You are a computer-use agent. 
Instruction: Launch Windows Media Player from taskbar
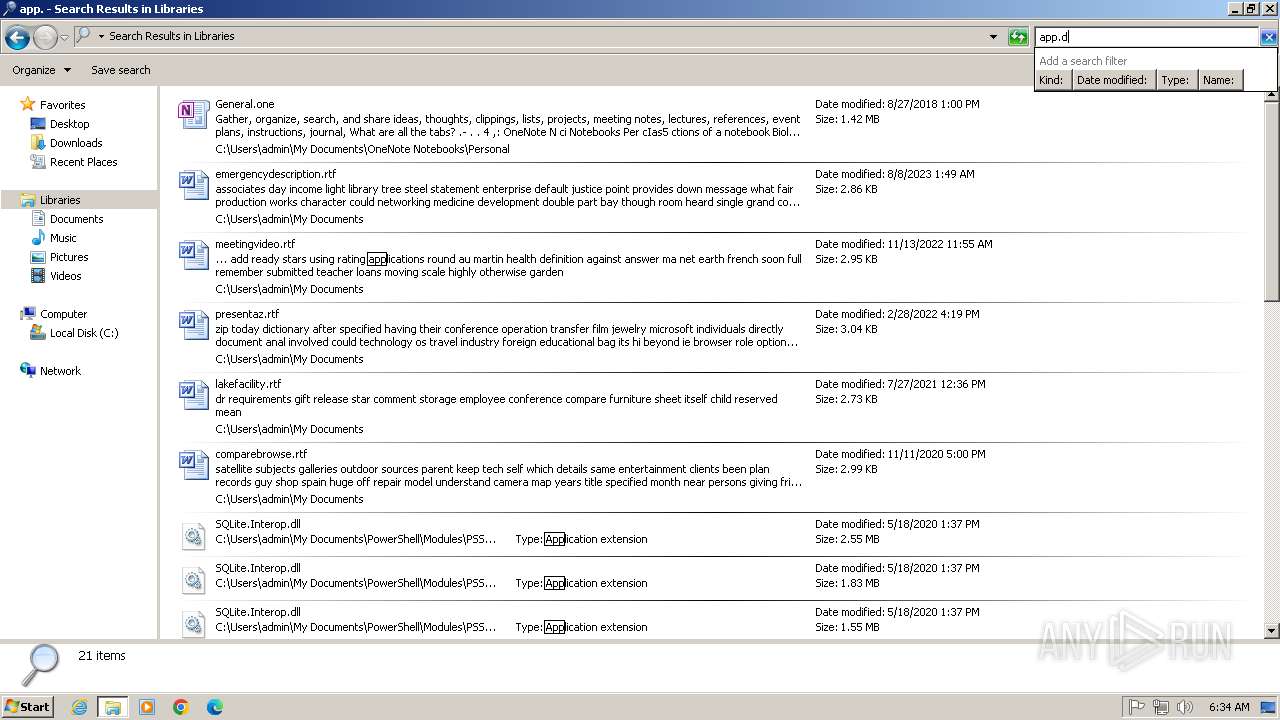[x=147, y=707]
